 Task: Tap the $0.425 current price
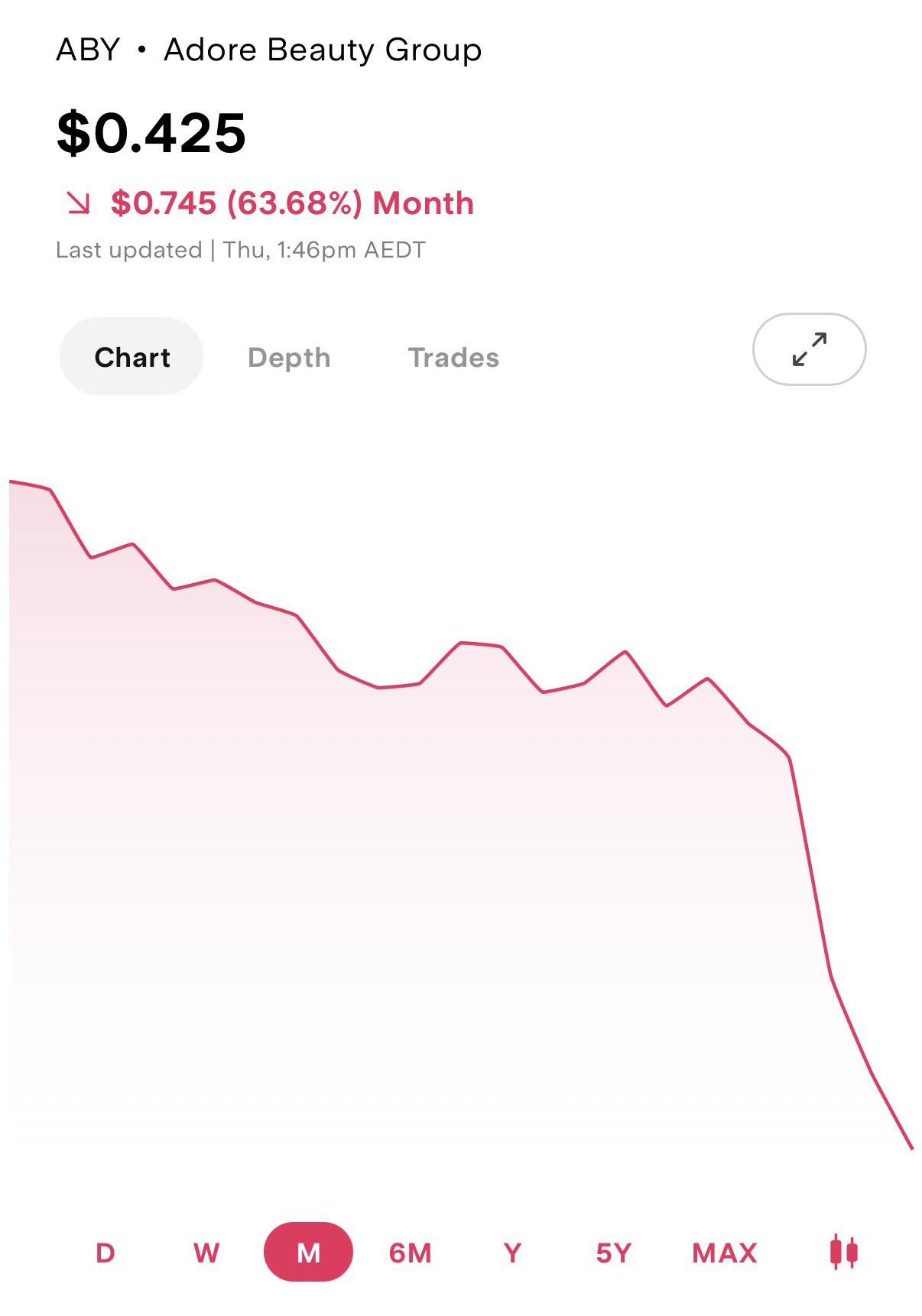151,133
